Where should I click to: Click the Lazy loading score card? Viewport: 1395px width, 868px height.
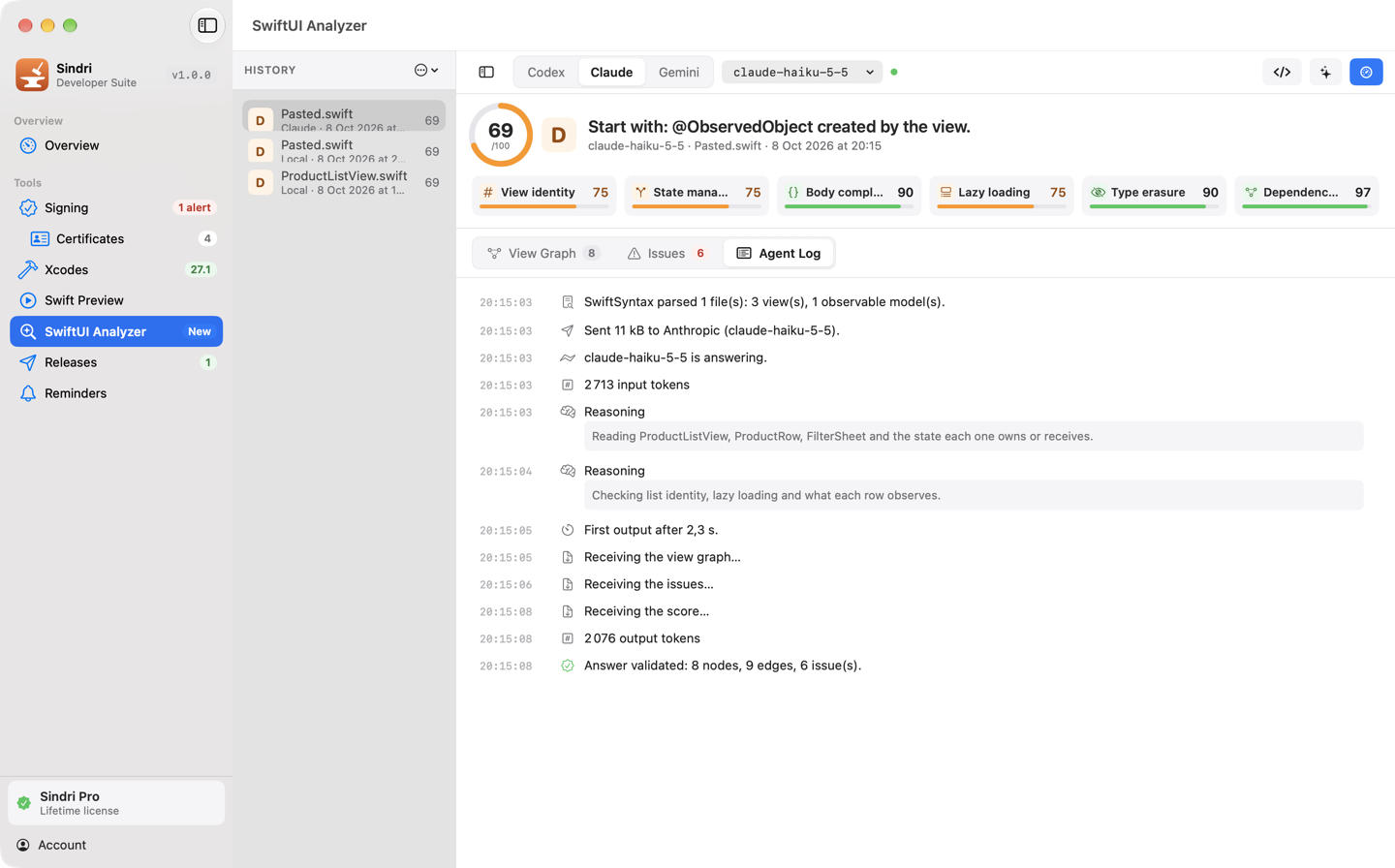(x=1002, y=195)
